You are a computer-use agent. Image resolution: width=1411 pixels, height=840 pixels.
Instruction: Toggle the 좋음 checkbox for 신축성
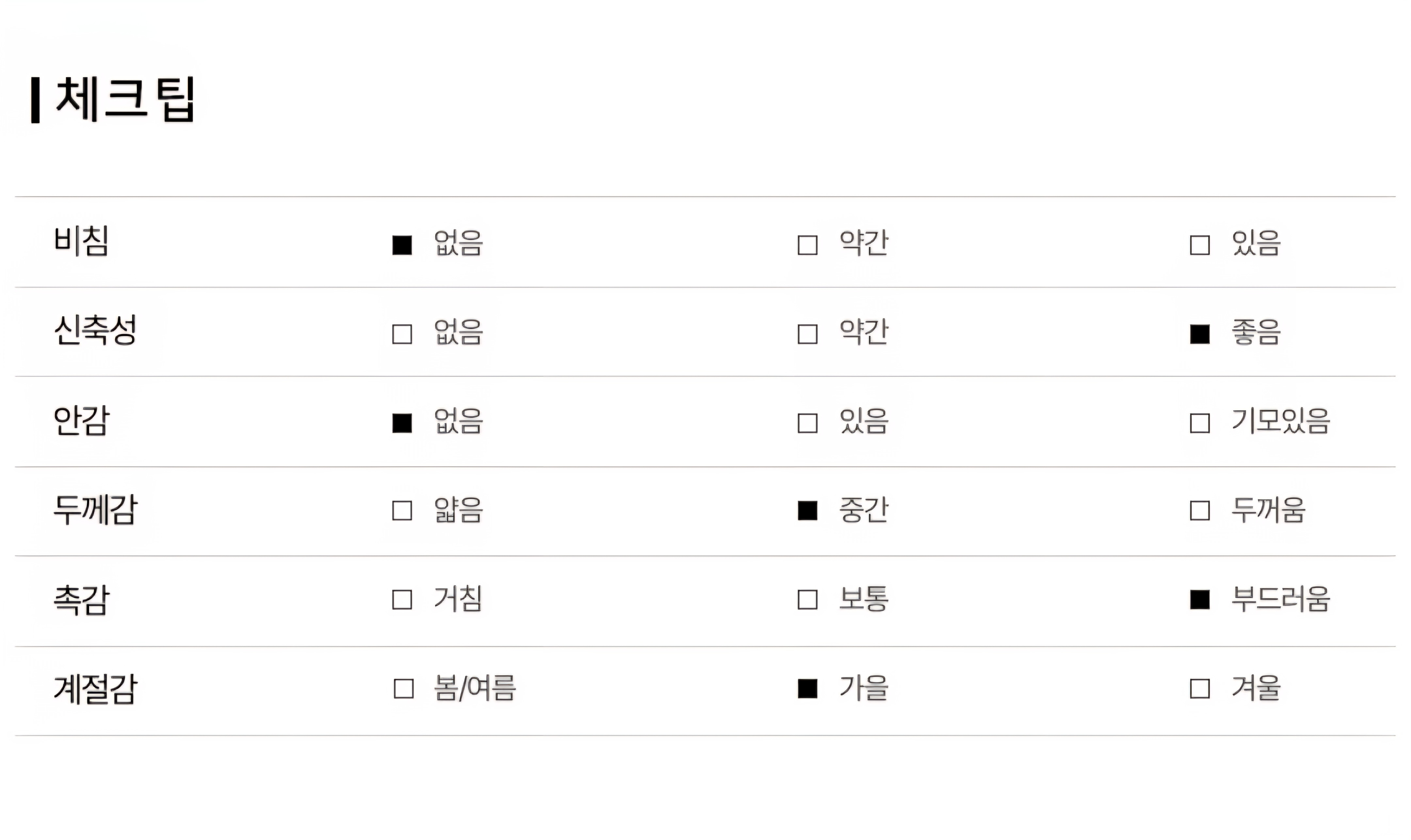(x=1199, y=334)
